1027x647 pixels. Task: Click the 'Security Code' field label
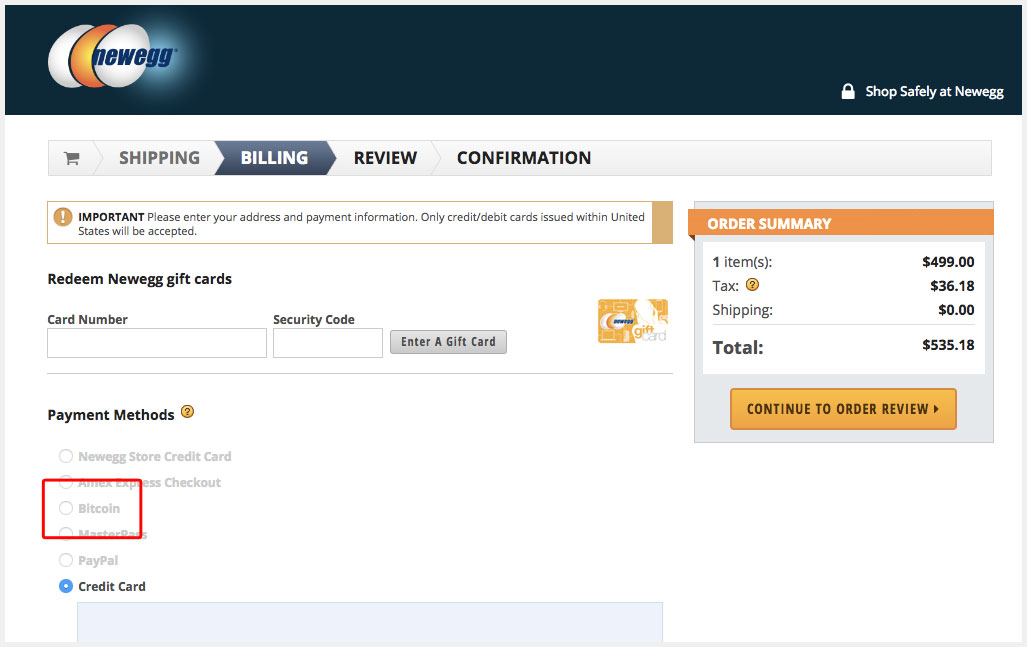pos(314,320)
